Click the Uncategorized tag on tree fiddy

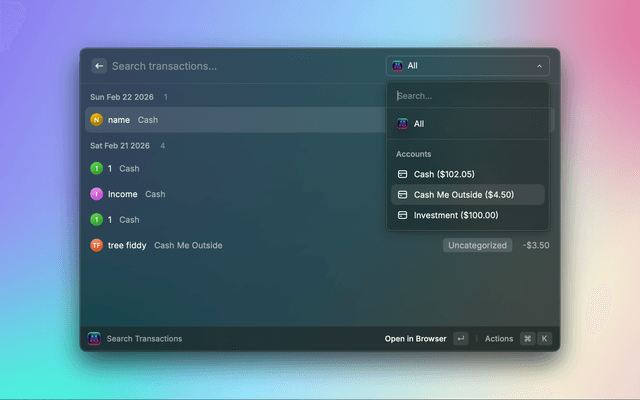tap(478, 245)
